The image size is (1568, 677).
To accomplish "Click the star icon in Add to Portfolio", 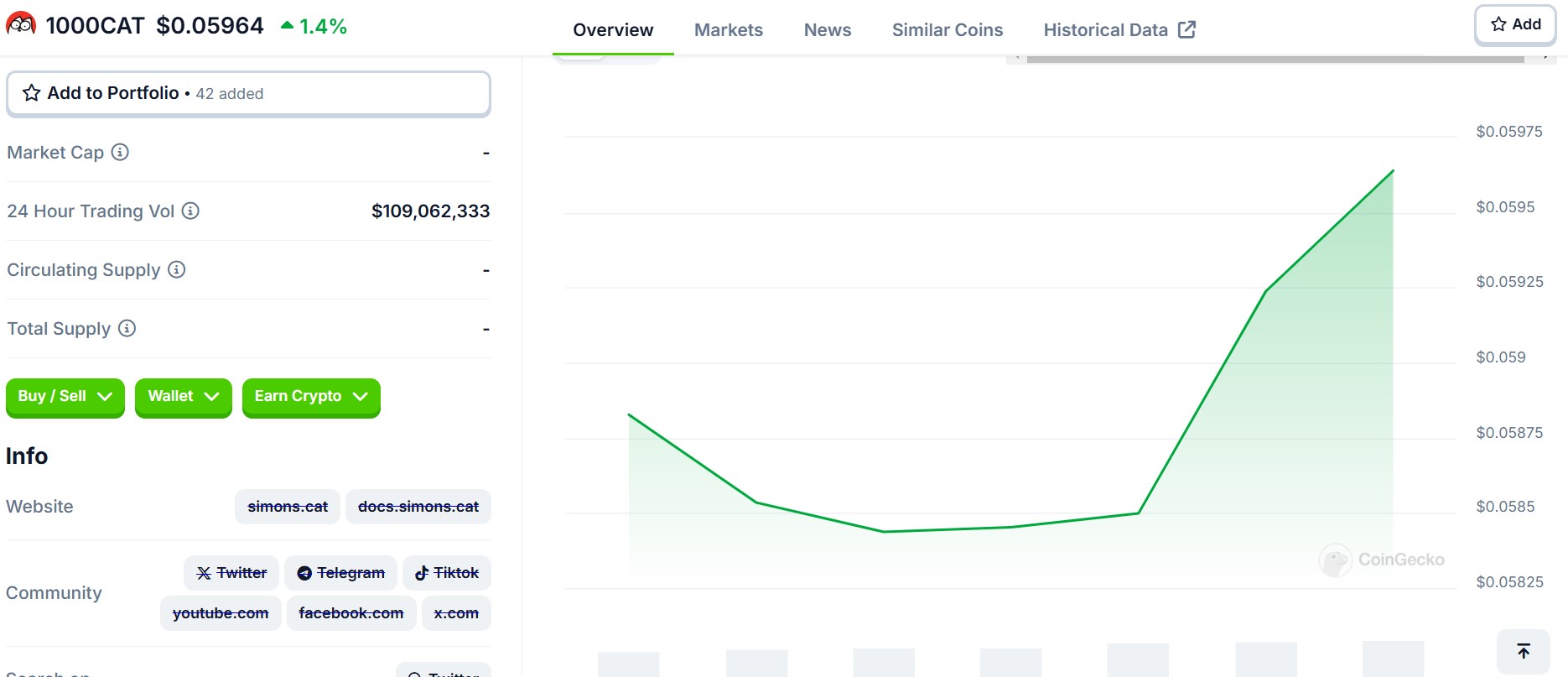I will pos(31,93).
